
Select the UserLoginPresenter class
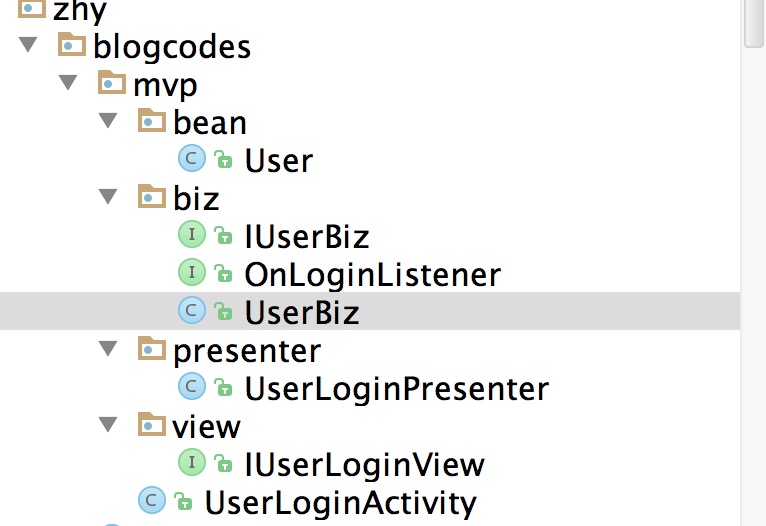click(397, 389)
